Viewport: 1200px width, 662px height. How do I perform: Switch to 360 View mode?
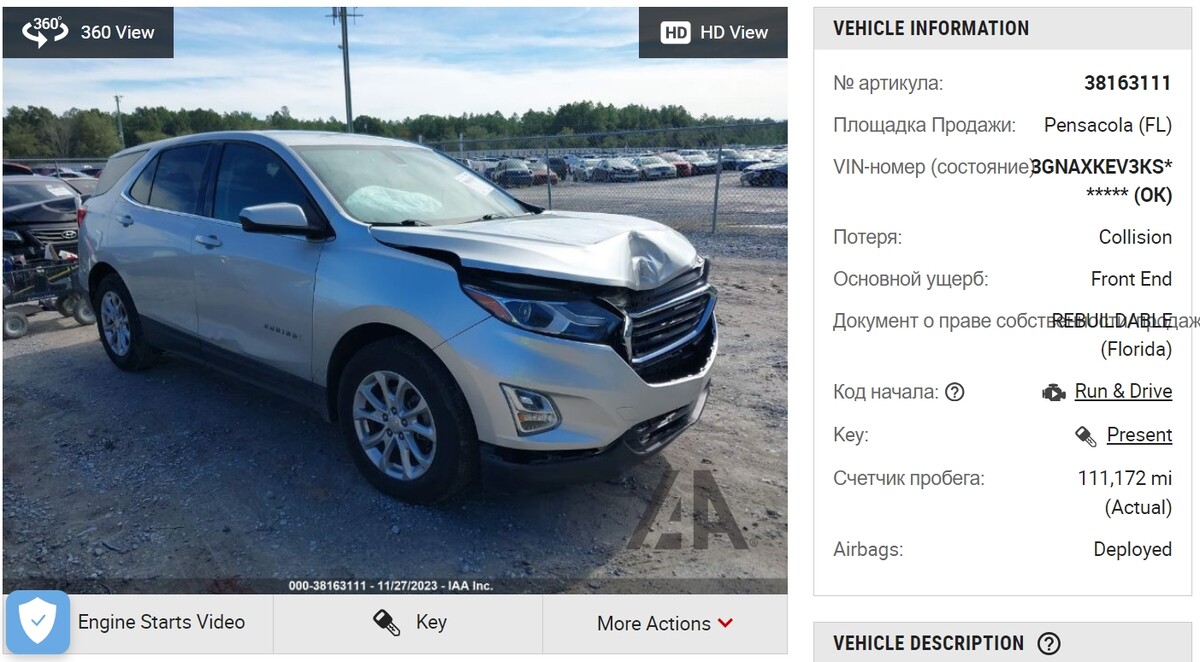pos(88,32)
